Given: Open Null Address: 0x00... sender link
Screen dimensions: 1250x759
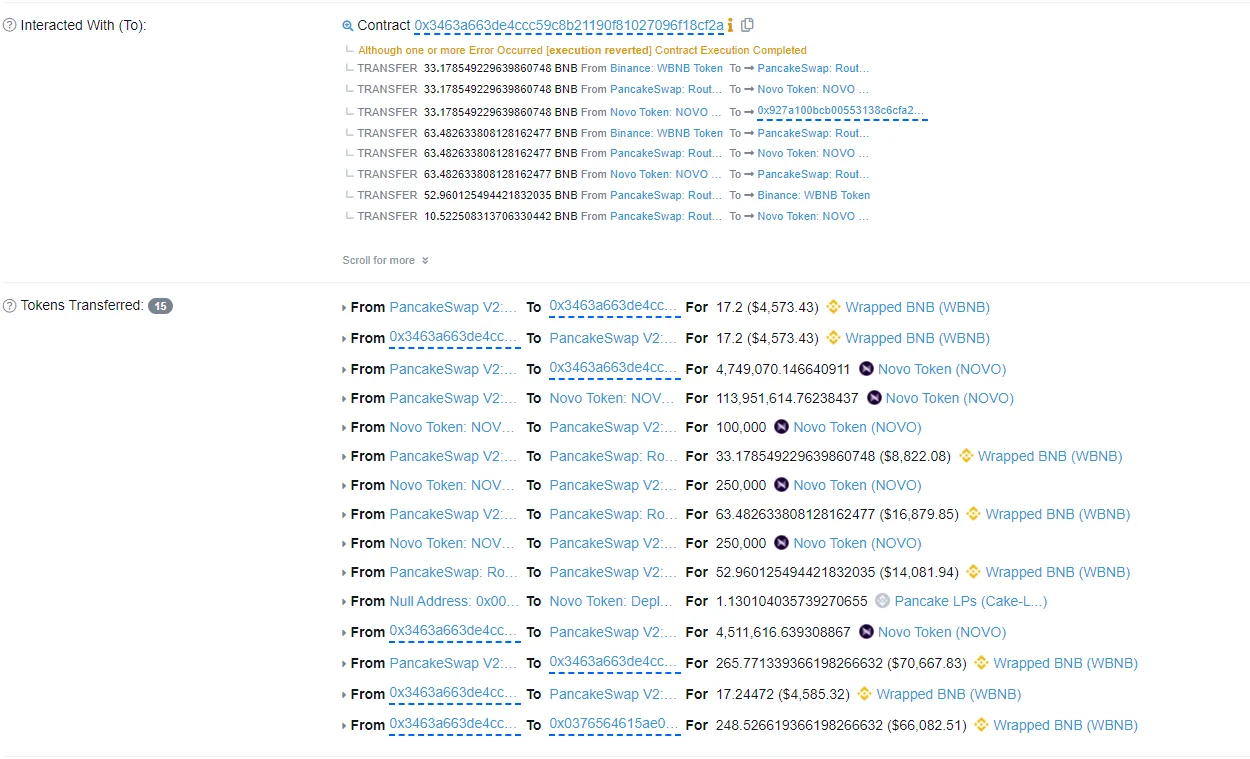Looking at the screenshot, I should point(455,601).
